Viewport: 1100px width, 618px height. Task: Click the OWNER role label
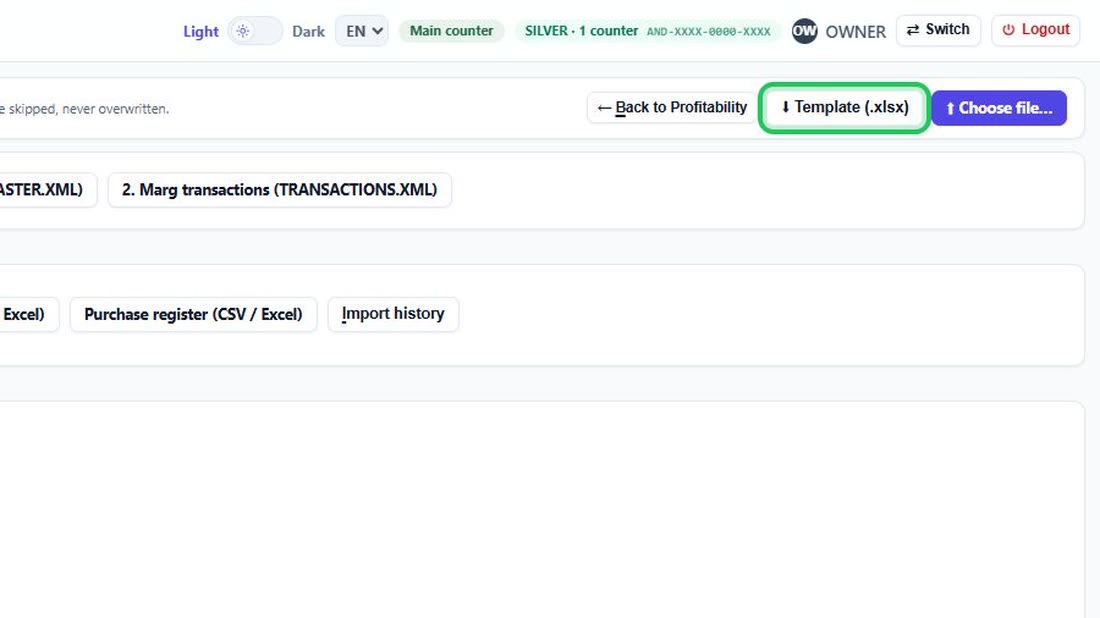tap(855, 32)
